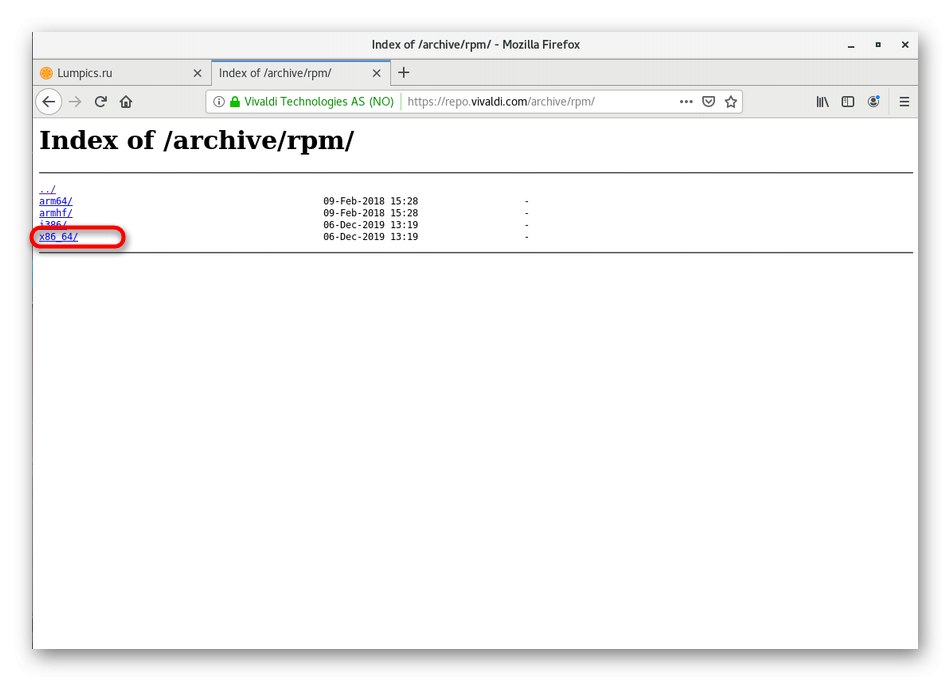Open the Library icon in toolbar
950x681 pixels.
click(822, 102)
